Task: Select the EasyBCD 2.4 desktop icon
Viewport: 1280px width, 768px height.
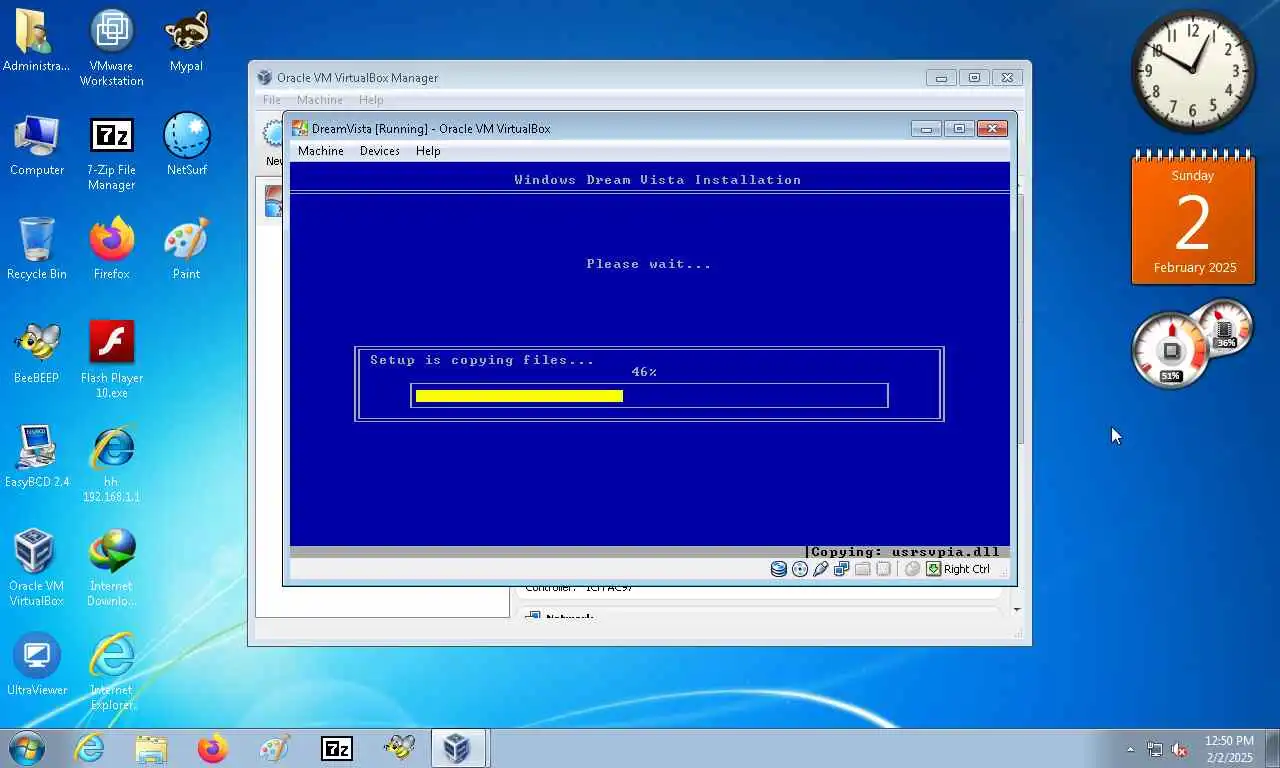Action: point(37,458)
